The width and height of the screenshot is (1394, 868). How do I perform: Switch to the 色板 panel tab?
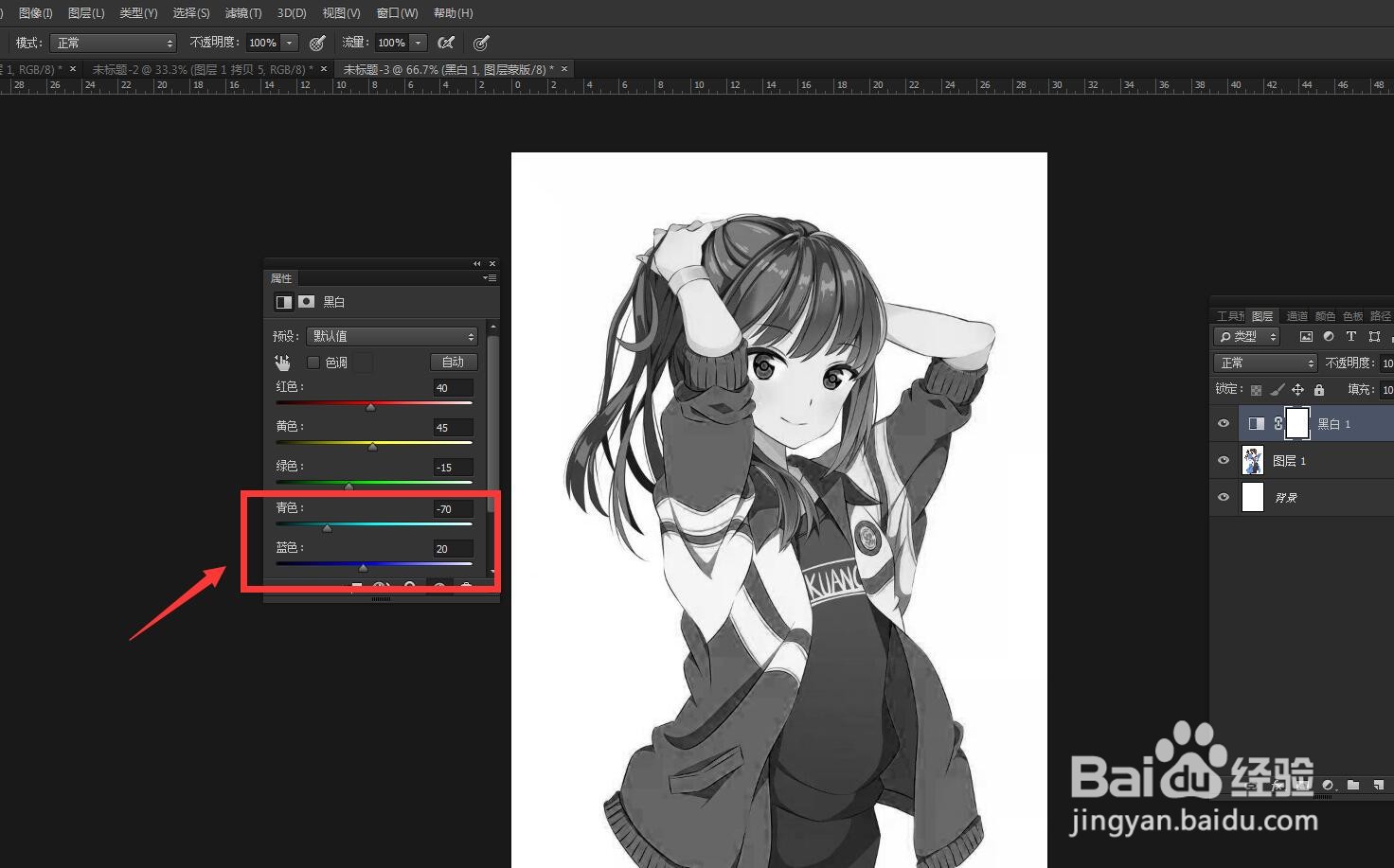(x=1352, y=316)
